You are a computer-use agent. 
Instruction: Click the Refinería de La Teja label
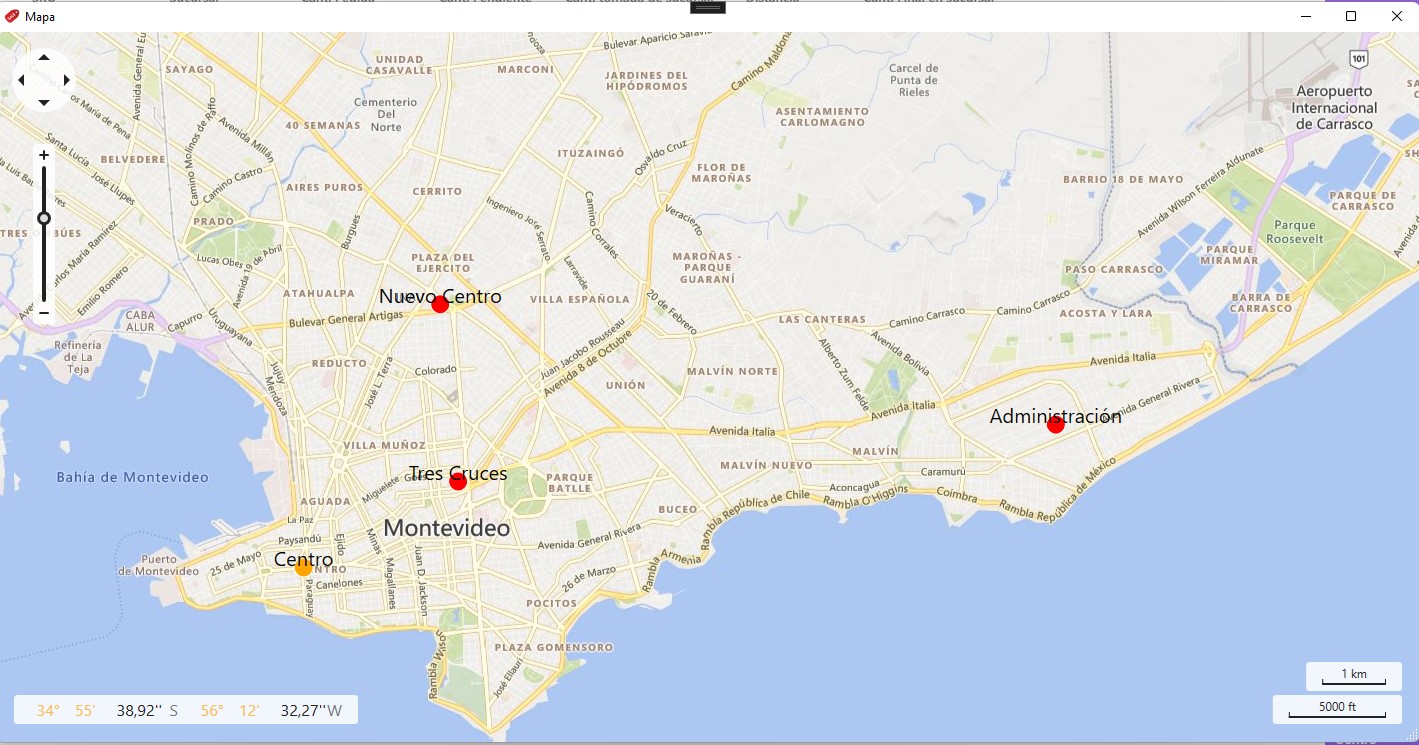pos(79,357)
